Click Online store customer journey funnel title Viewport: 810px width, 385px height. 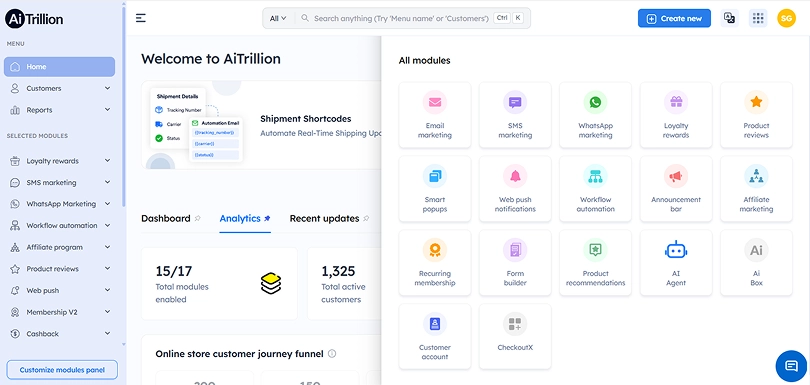tap(239, 354)
